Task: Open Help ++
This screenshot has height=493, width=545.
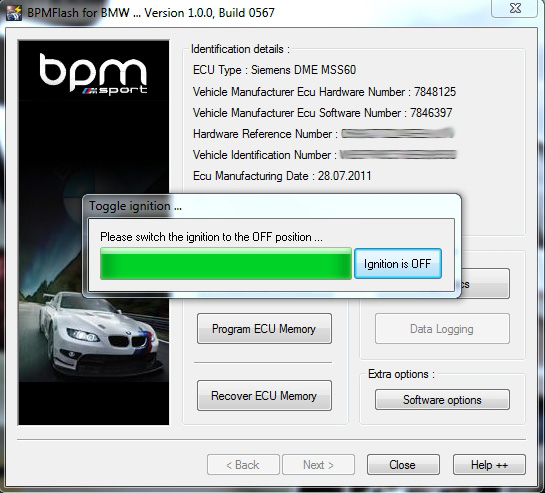Action: click(489, 464)
